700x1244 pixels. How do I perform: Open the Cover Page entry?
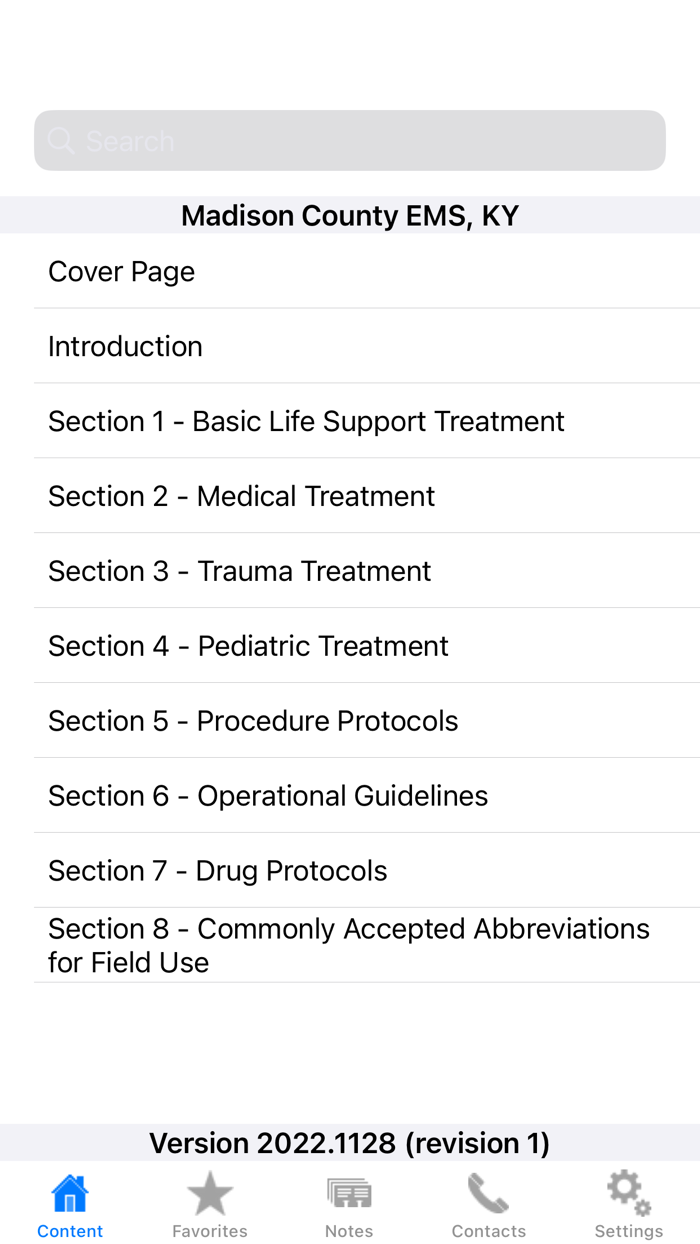(x=350, y=270)
